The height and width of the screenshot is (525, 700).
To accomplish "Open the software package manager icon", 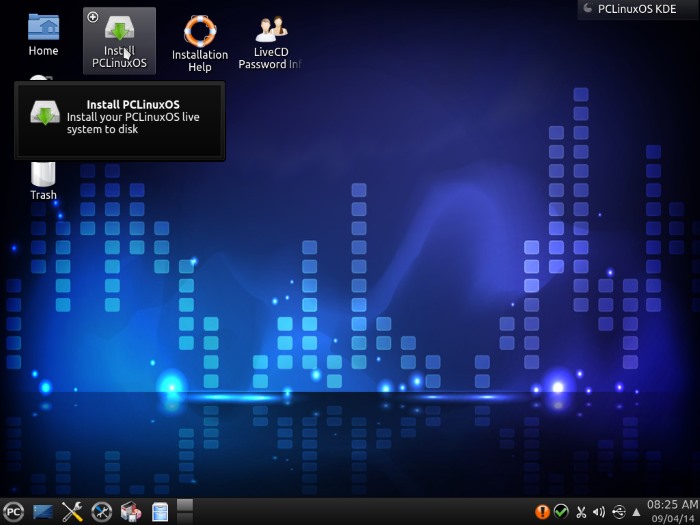I will pyautogui.click(x=130, y=512).
